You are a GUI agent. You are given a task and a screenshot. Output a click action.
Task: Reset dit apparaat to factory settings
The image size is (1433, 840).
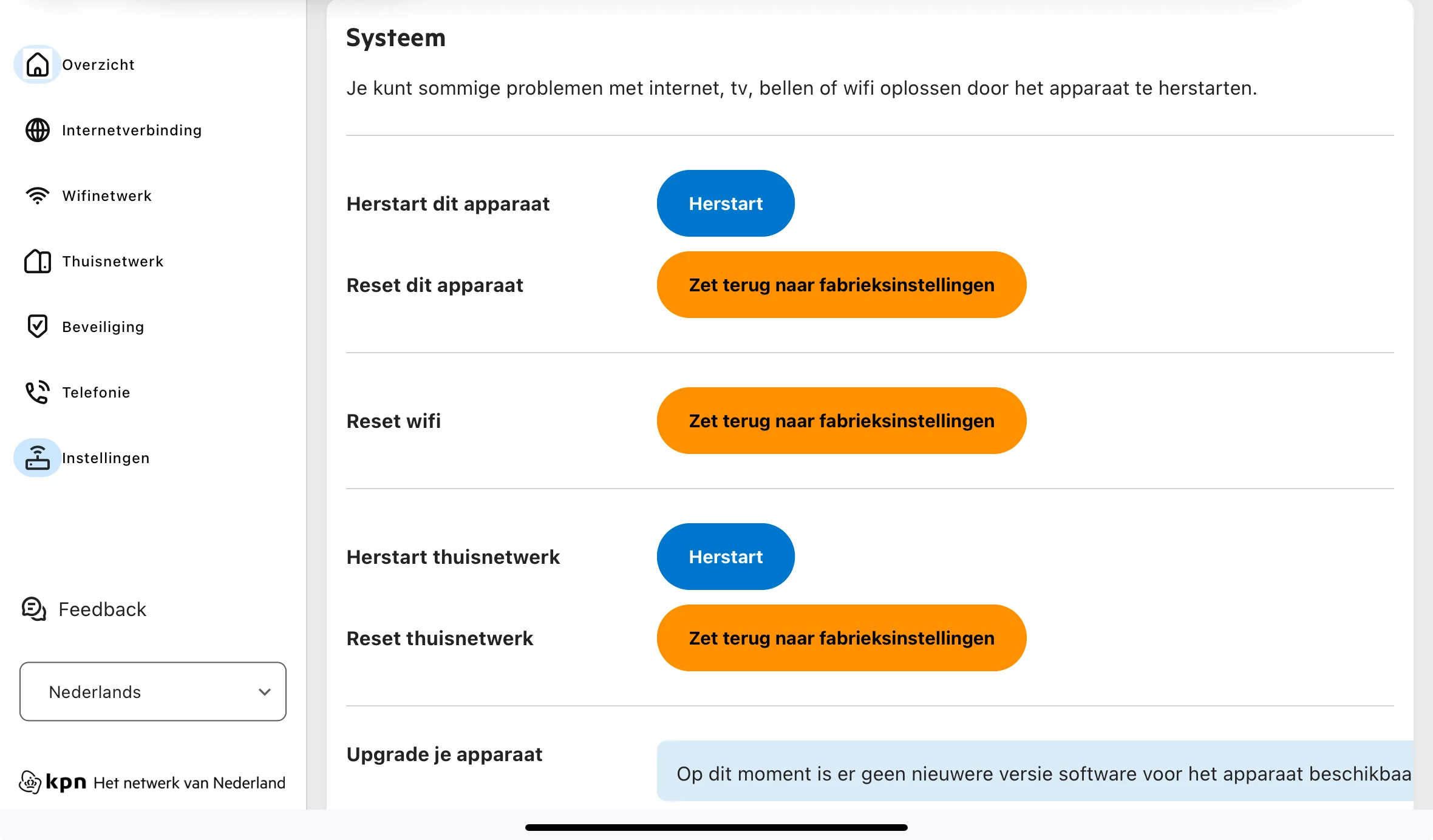point(841,285)
